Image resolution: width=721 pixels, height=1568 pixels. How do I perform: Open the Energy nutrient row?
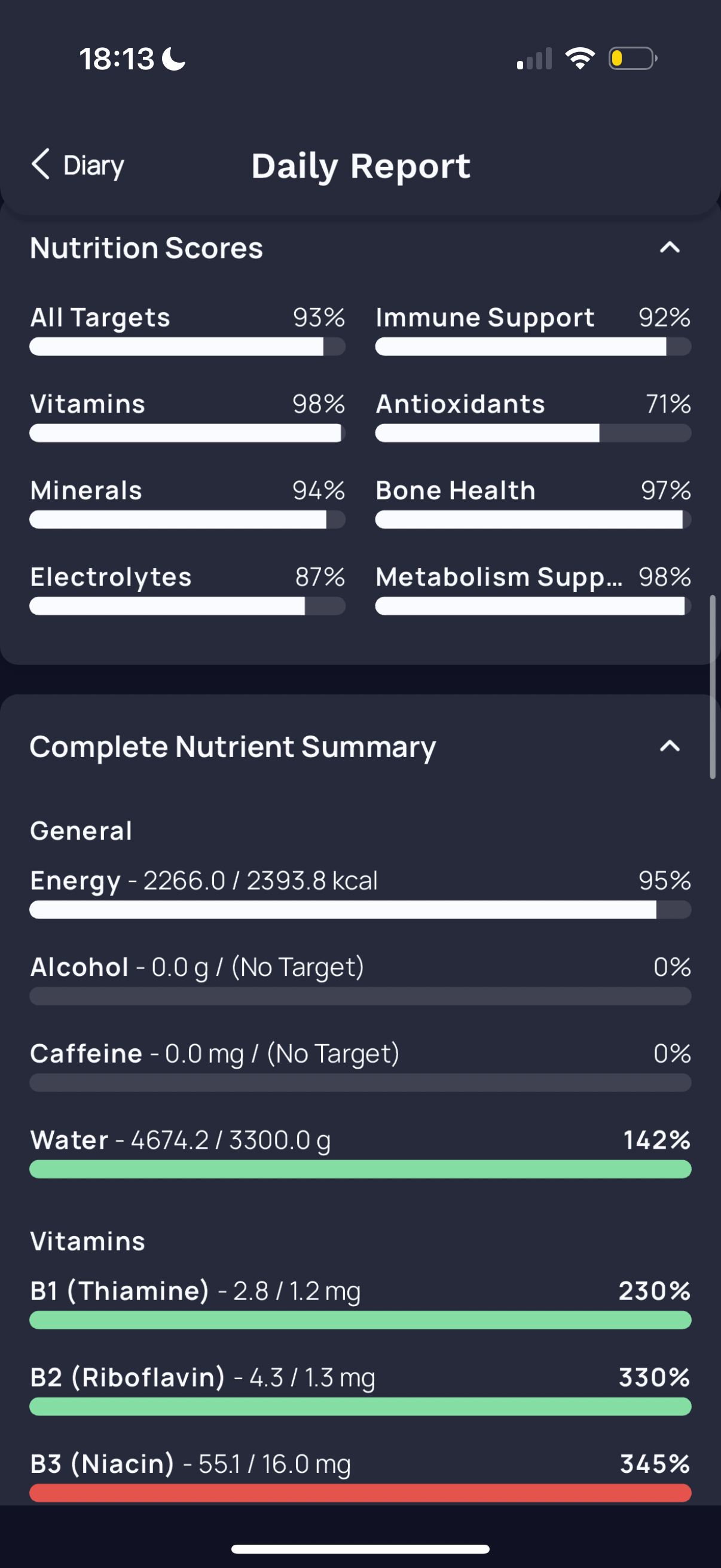(x=360, y=892)
